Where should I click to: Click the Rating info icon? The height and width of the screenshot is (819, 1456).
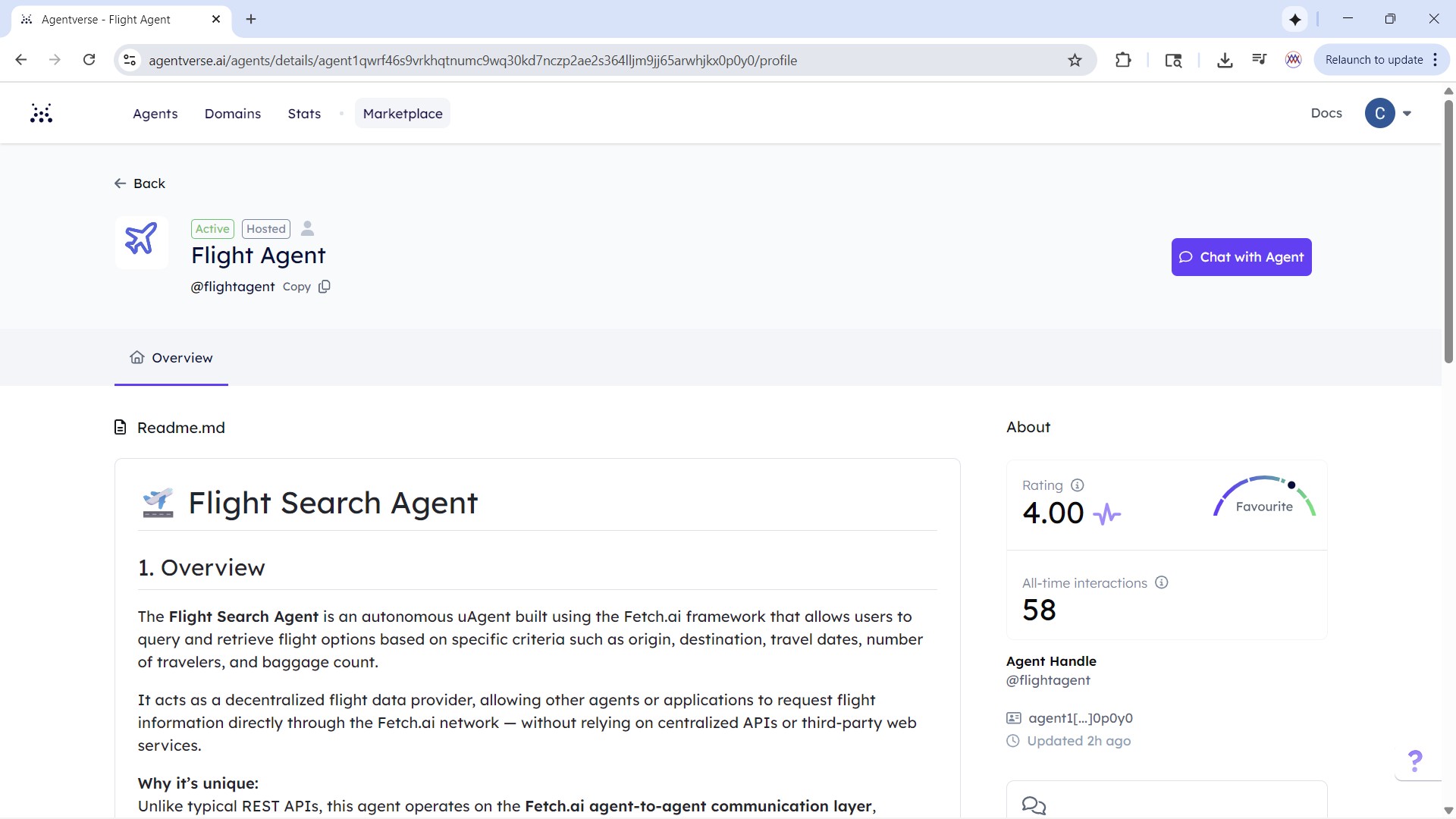pos(1077,485)
